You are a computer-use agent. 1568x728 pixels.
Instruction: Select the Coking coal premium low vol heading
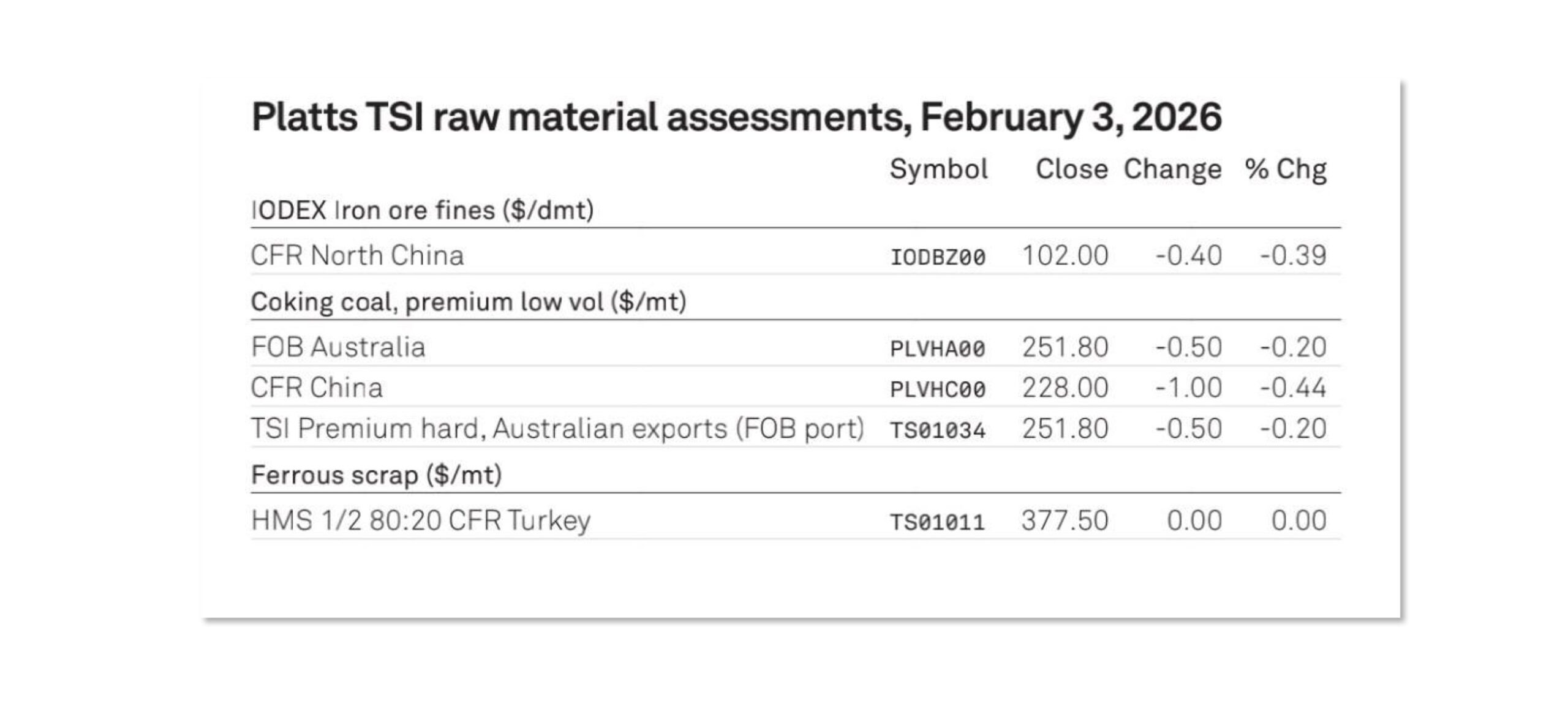pos(469,302)
